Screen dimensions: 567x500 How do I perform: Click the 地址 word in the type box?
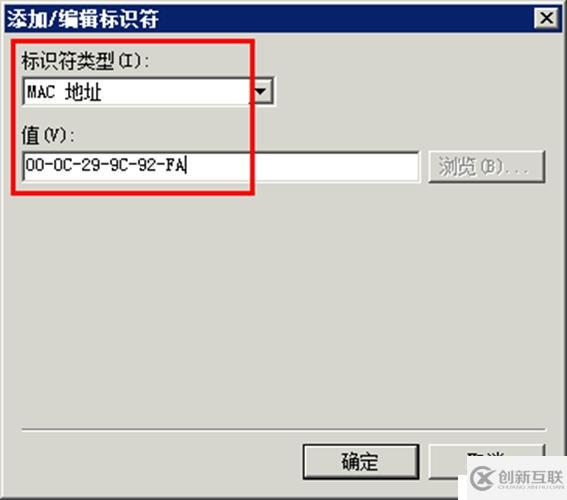coord(83,92)
